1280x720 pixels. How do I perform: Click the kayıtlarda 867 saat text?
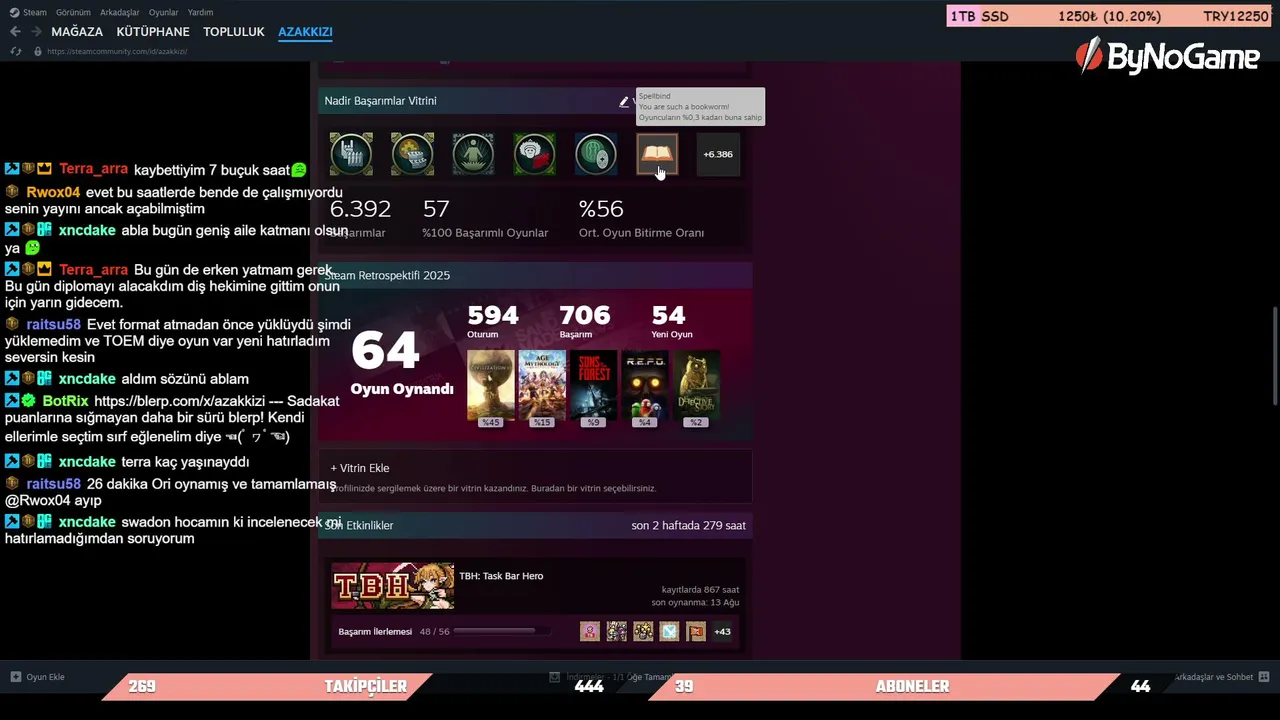coord(700,590)
